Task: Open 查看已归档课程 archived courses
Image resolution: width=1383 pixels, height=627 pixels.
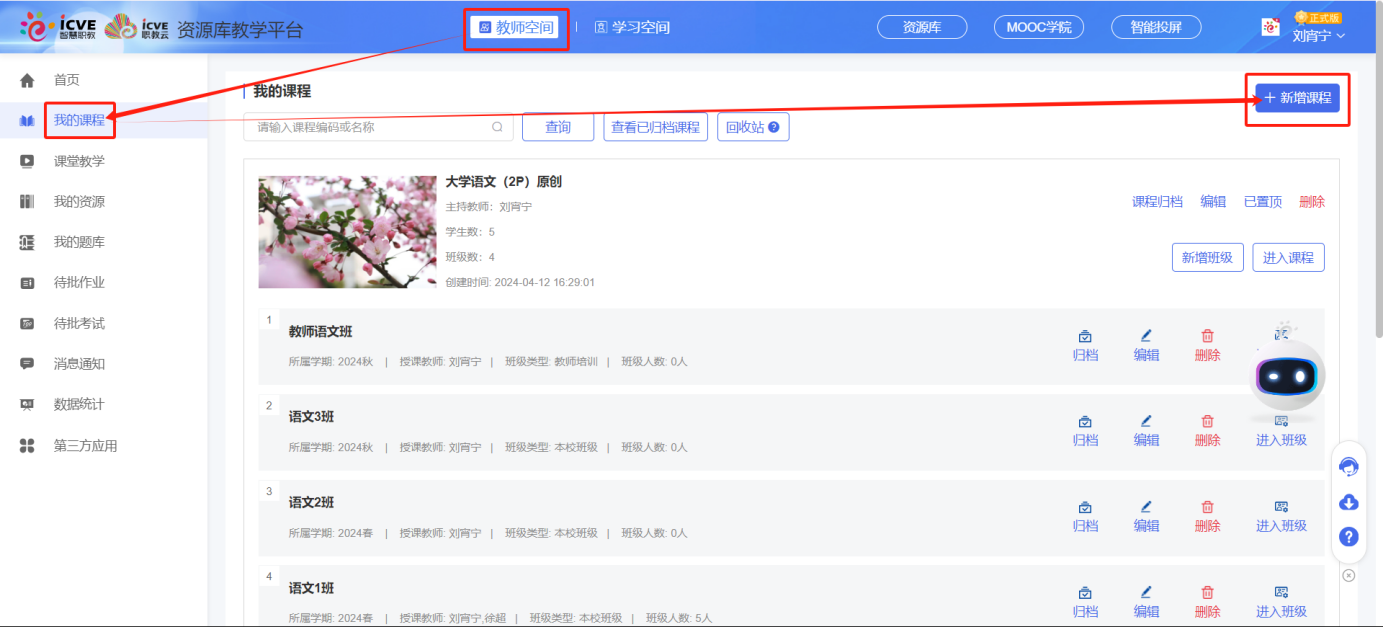Action: (655, 126)
